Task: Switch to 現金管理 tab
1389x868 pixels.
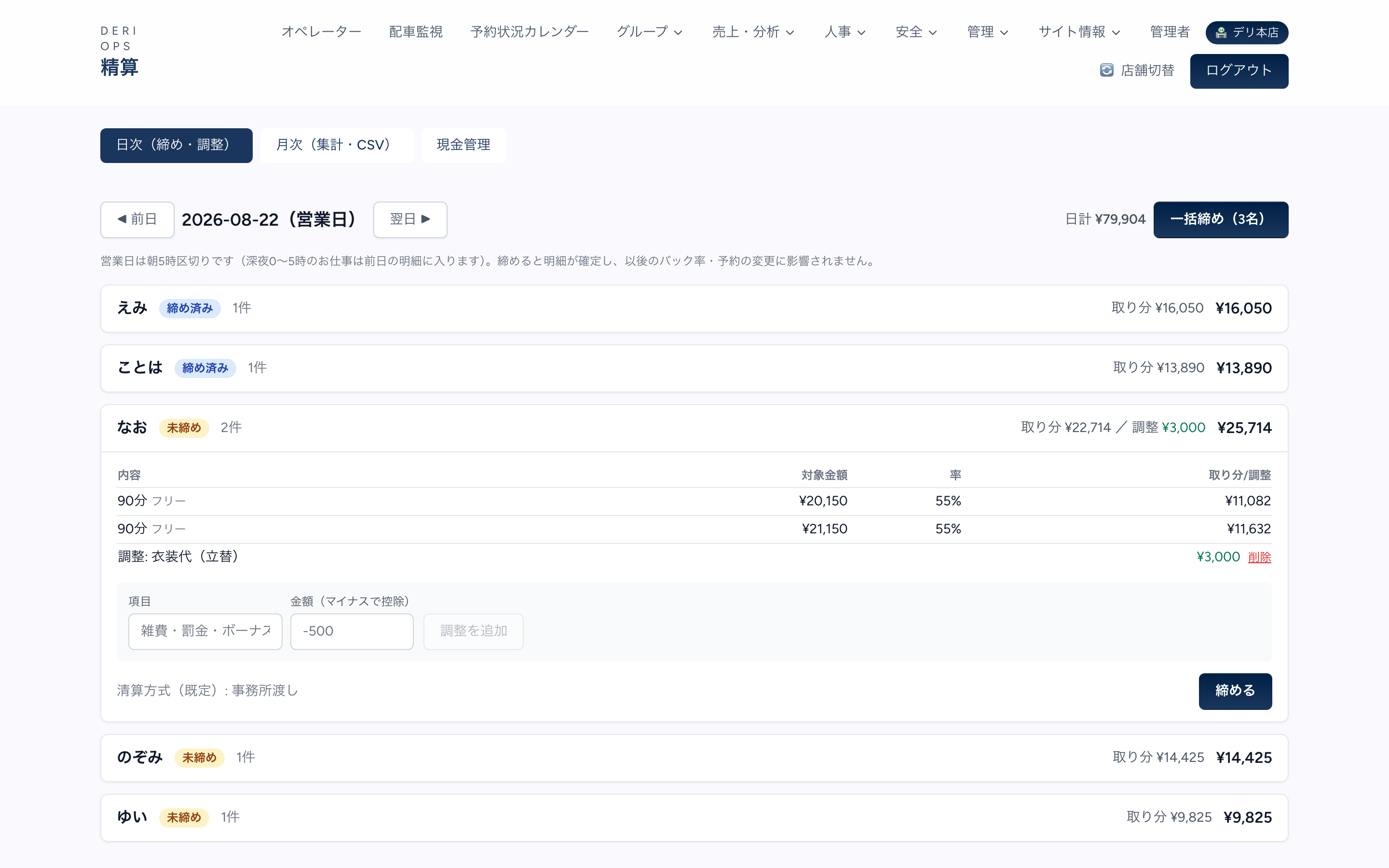Action: point(463,145)
